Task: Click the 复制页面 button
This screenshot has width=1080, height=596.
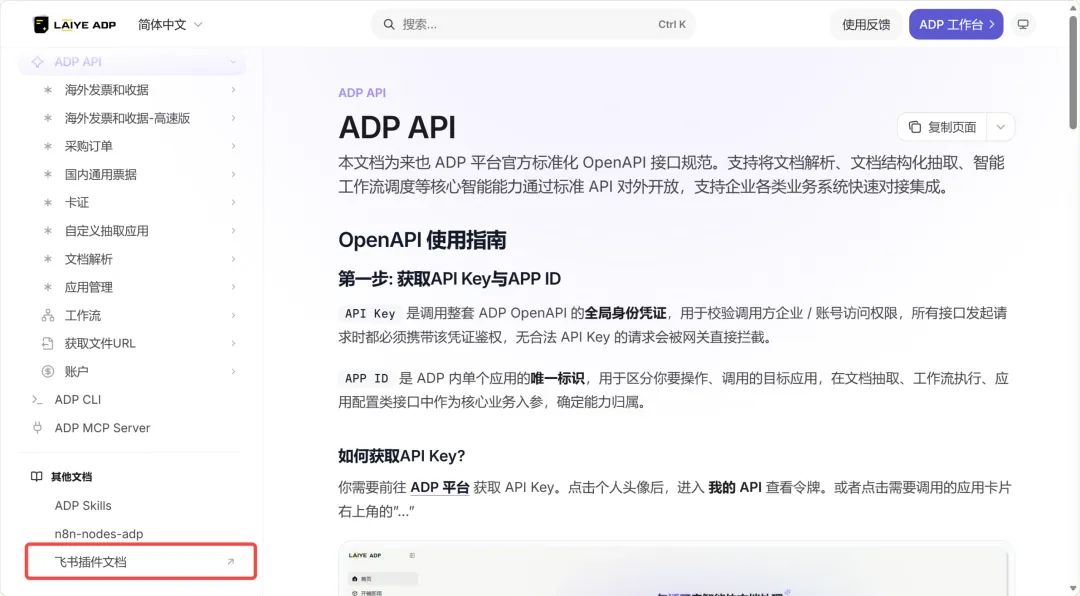Action: pyautogui.click(x=942, y=127)
